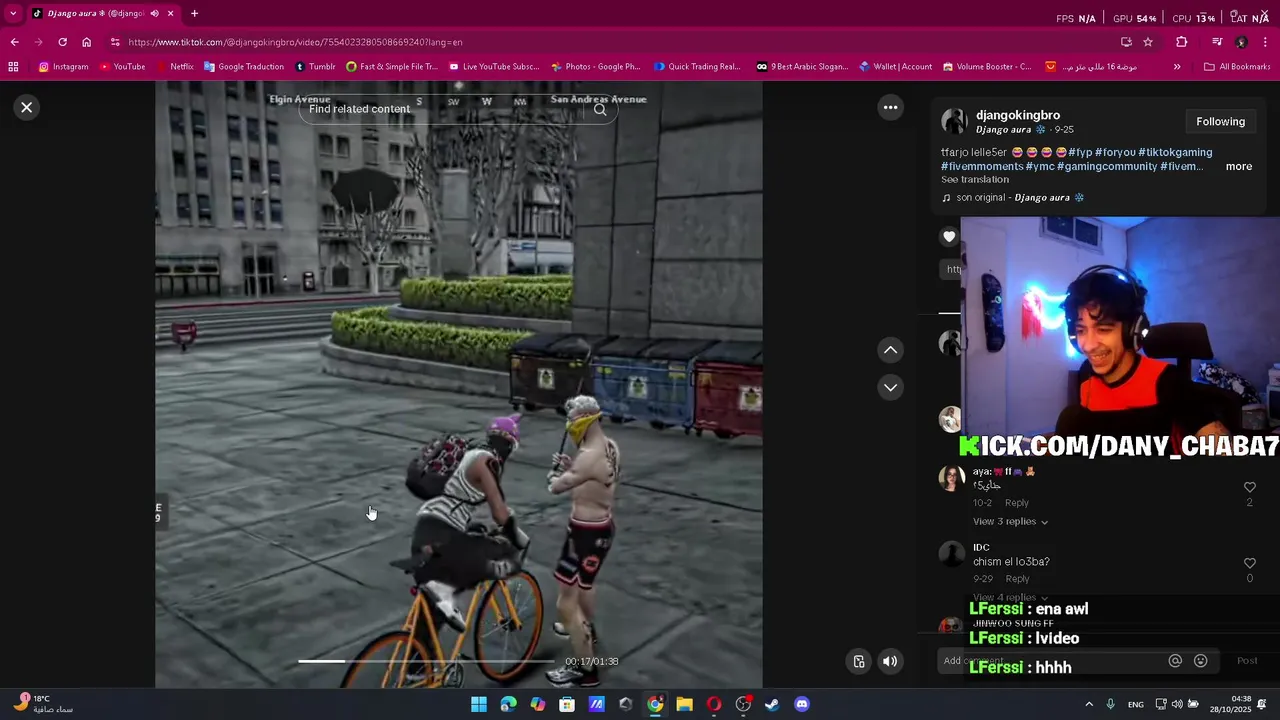Open the #gamingcommunity hashtag
This screenshot has height=720, width=1280.
point(1106,166)
